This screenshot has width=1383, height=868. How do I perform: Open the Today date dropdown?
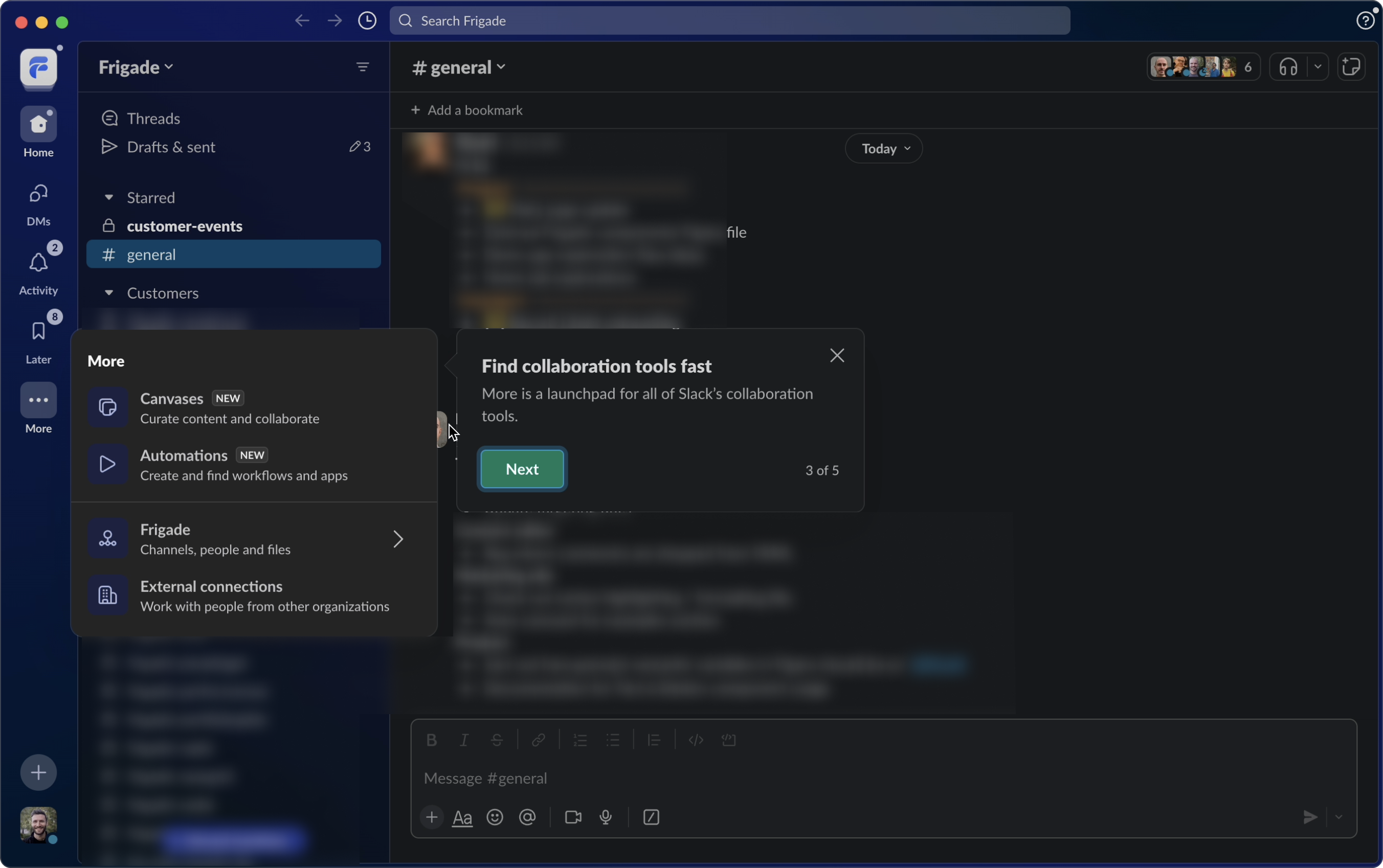[x=884, y=149]
